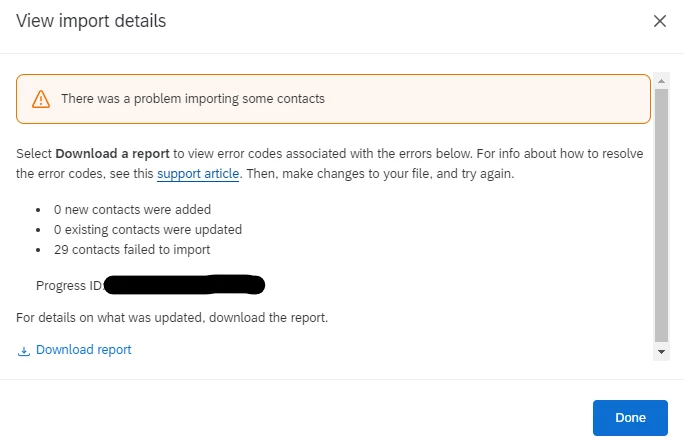Click the Progress ID label
The image size is (684, 448).
tap(69, 285)
